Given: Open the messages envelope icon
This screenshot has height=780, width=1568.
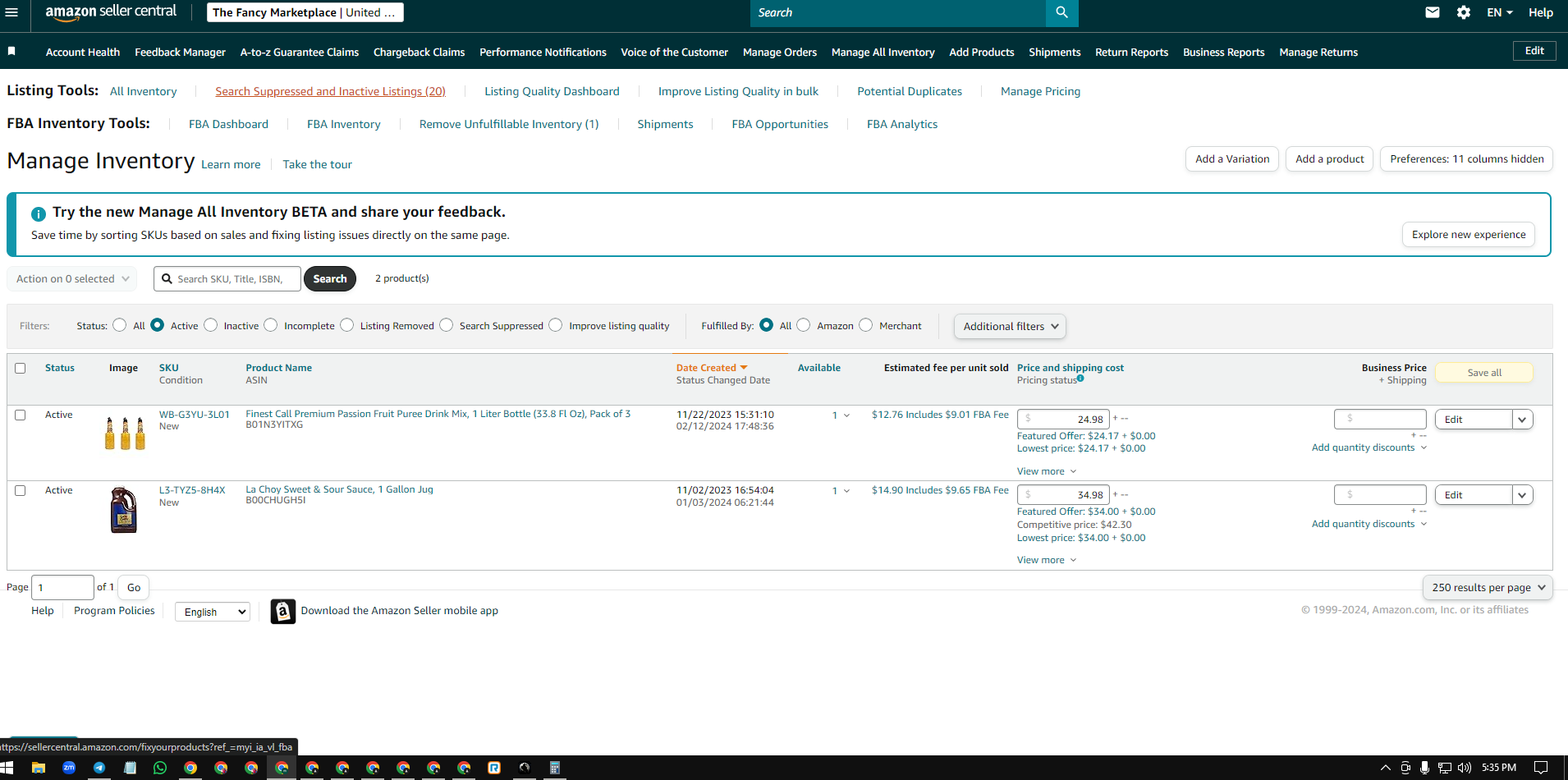Looking at the screenshot, I should pyautogui.click(x=1433, y=12).
